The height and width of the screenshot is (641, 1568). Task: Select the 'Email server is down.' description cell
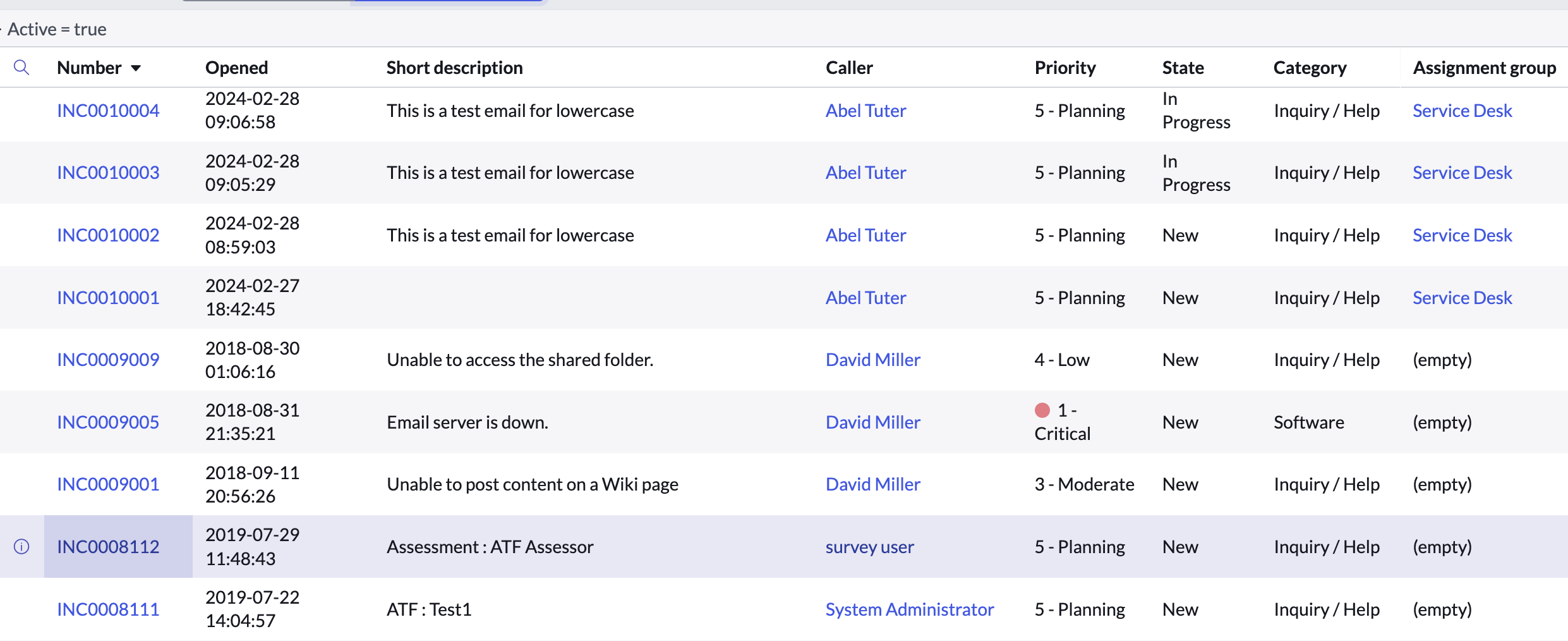(x=467, y=422)
